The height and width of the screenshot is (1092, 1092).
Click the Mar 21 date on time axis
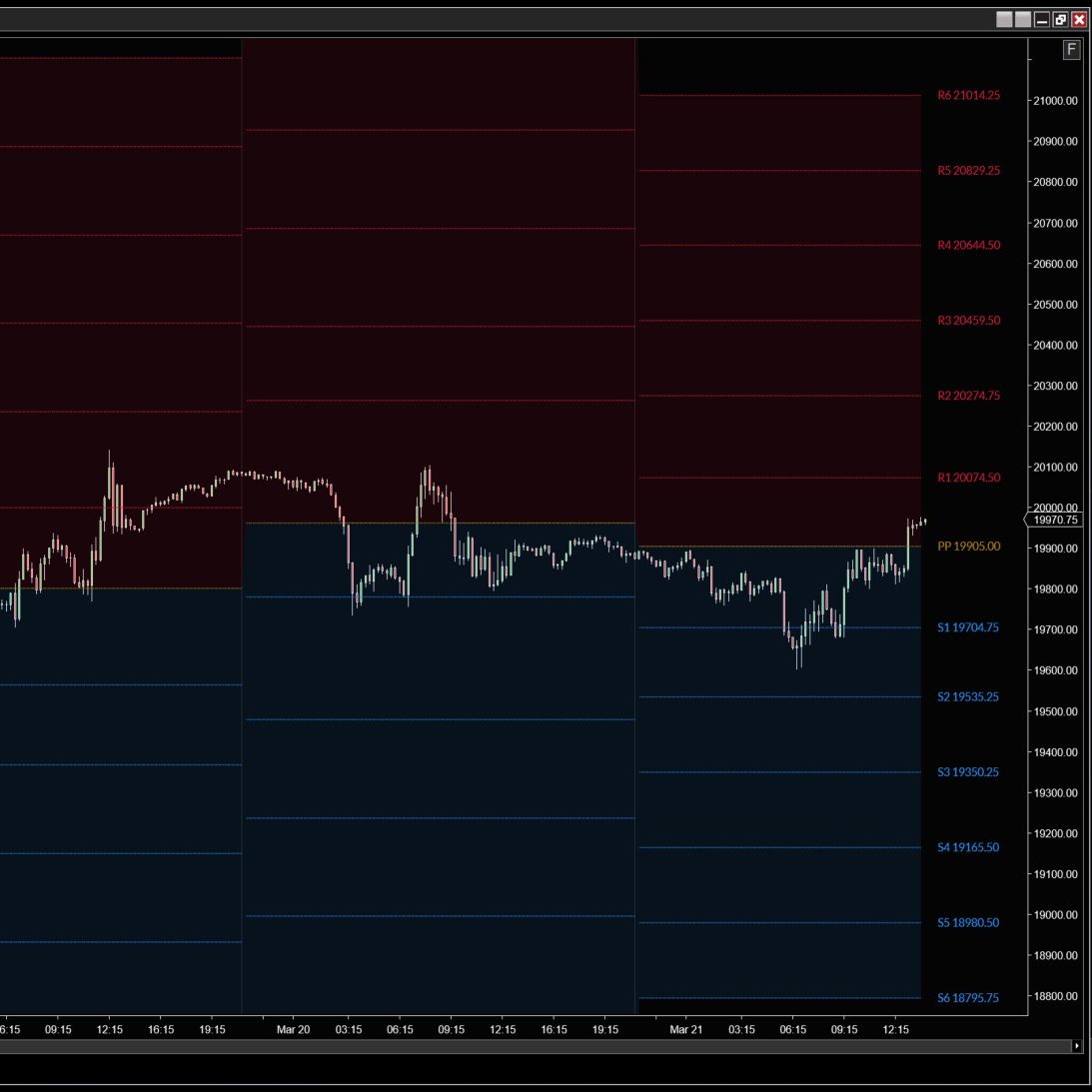click(686, 1030)
